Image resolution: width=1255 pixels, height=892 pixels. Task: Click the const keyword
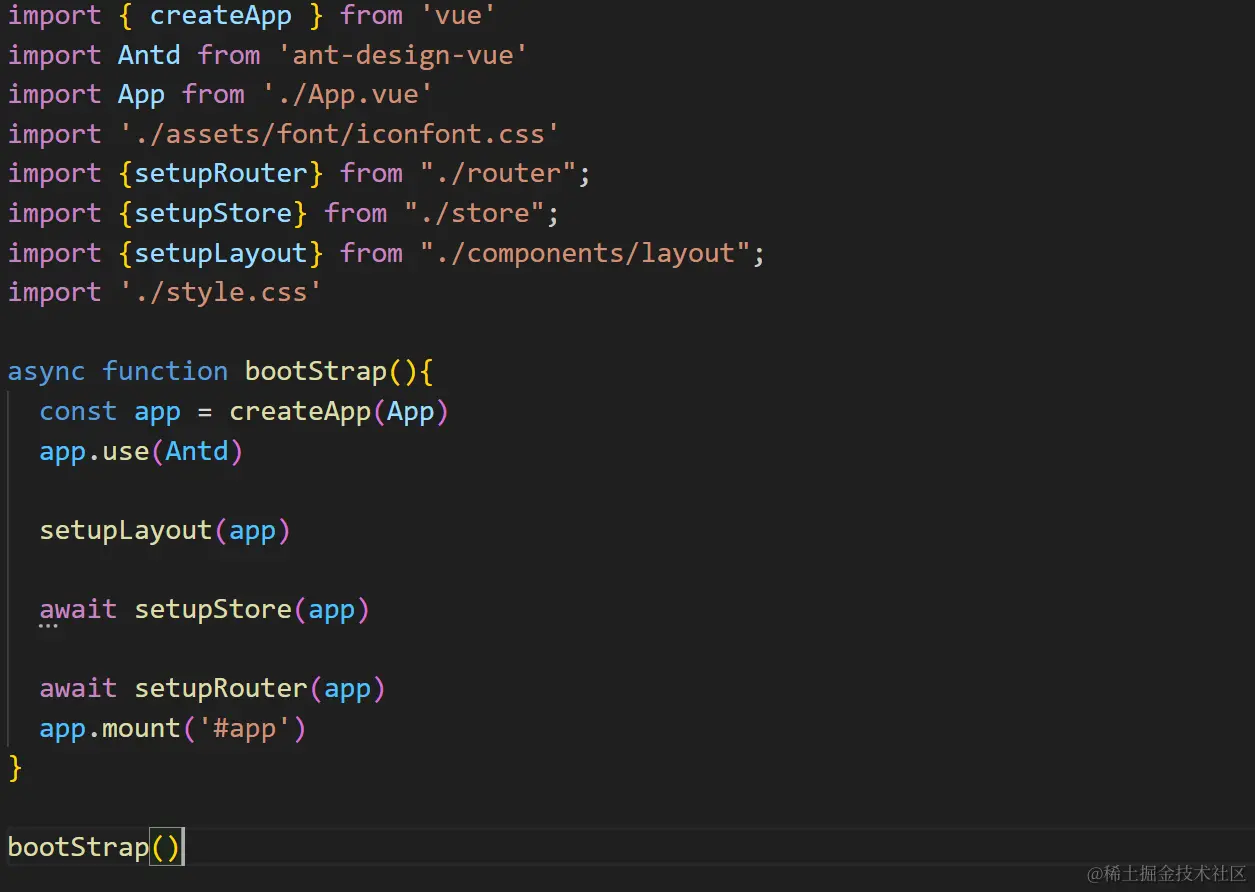click(78, 412)
